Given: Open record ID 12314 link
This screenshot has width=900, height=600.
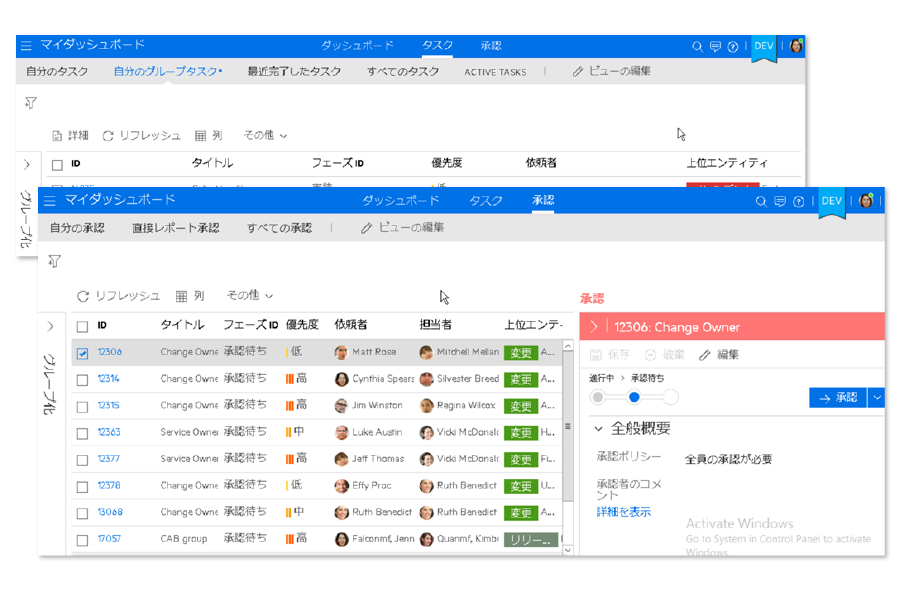Looking at the screenshot, I should click(x=108, y=378).
